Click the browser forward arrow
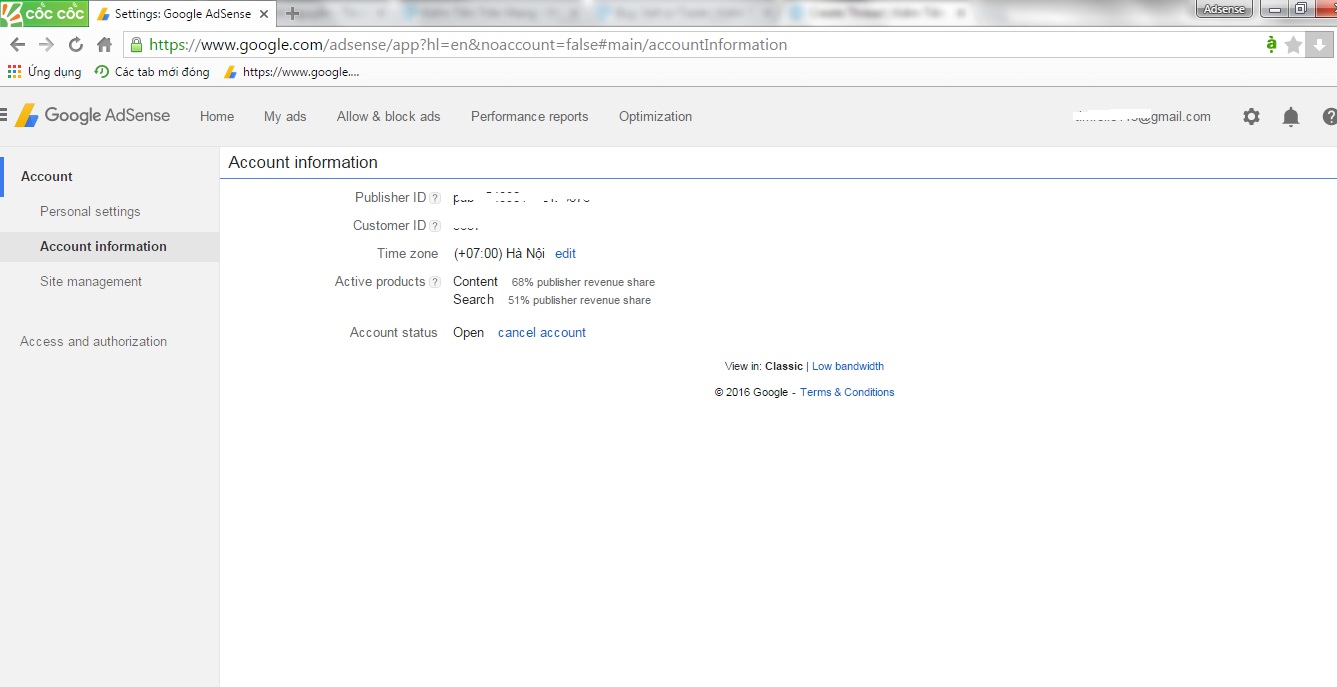This screenshot has height=687, width=1337. pyautogui.click(x=46, y=45)
